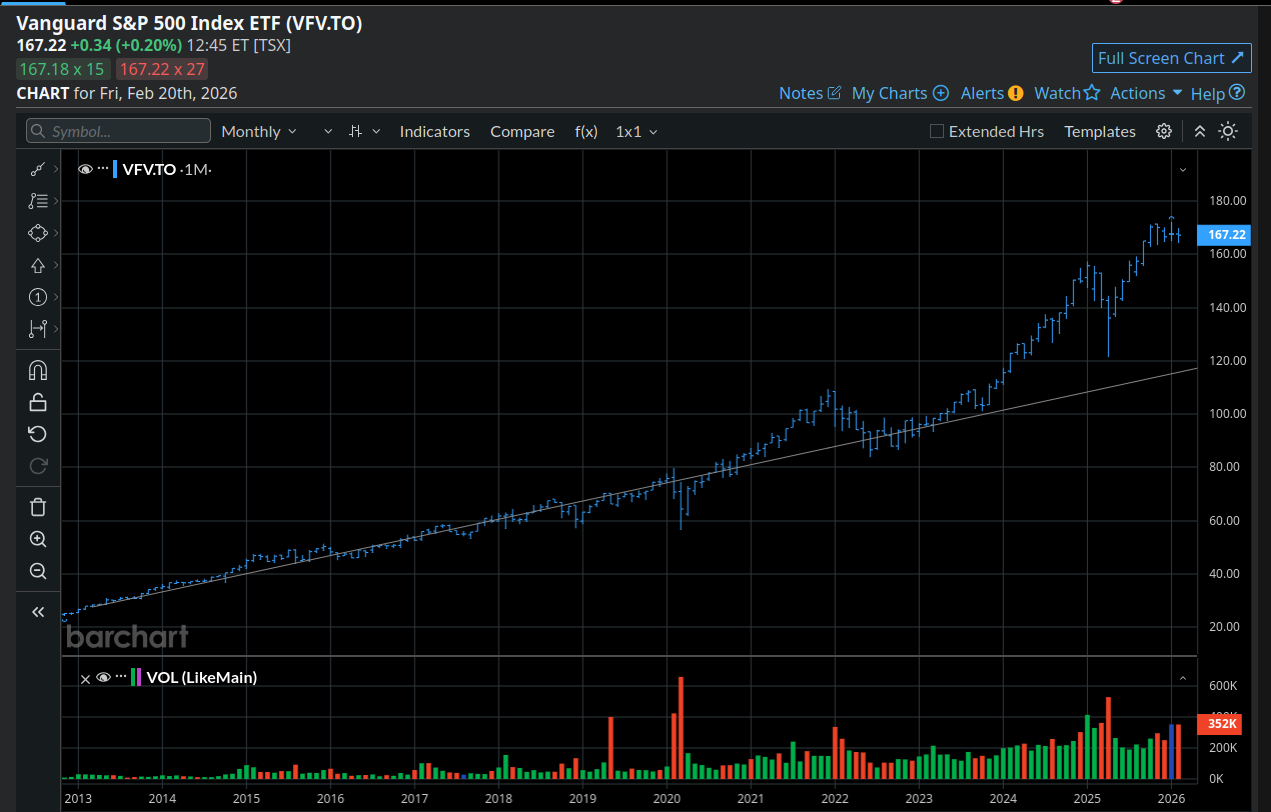
Task: Expand Fibonacci tools flyout arrow
Action: [x=55, y=202]
